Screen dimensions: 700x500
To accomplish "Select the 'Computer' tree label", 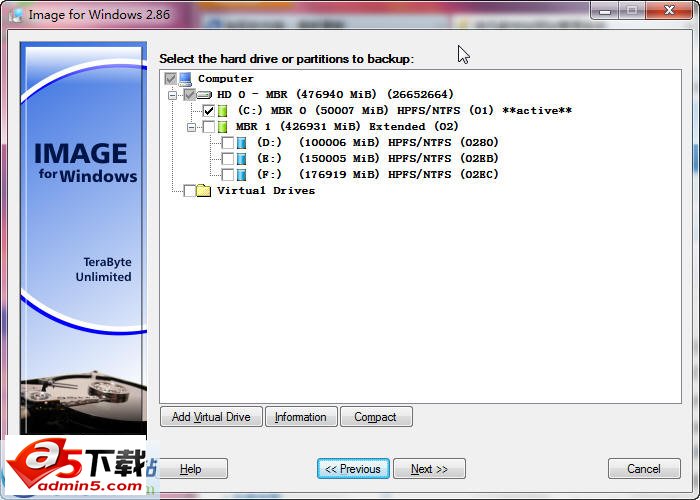I will tap(226, 79).
